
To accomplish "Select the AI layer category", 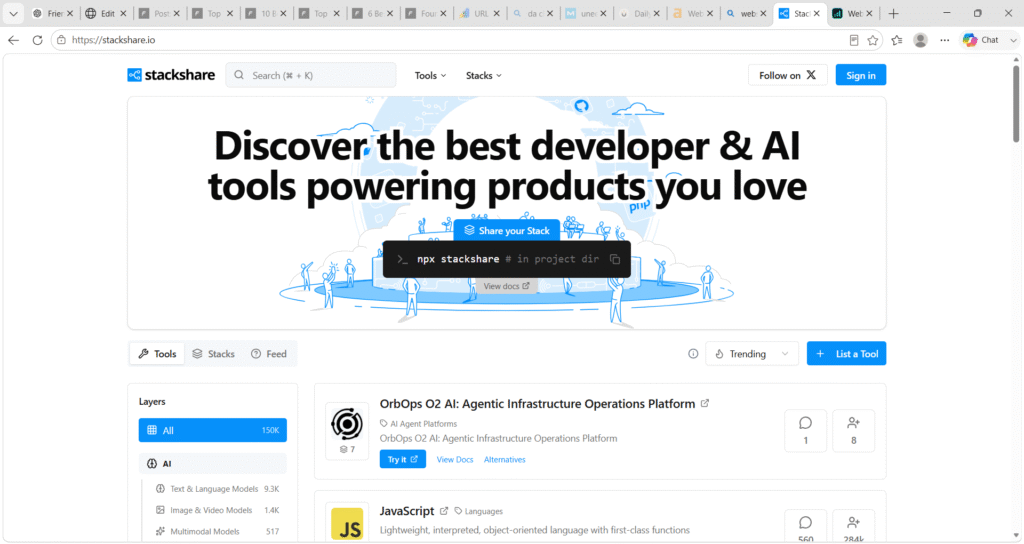I will 212,464.
